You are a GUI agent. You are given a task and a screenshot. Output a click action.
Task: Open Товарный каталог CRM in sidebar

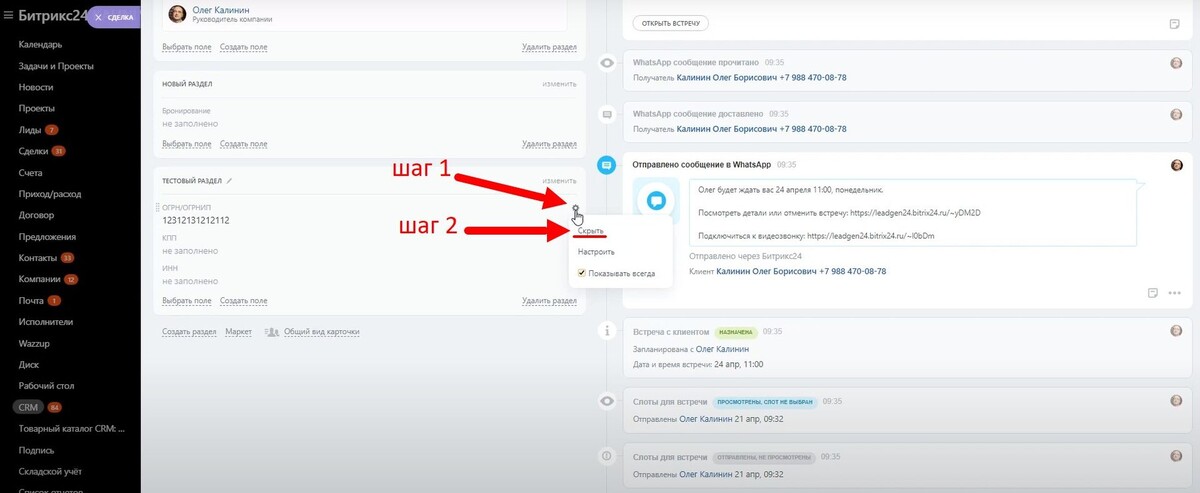point(72,429)
